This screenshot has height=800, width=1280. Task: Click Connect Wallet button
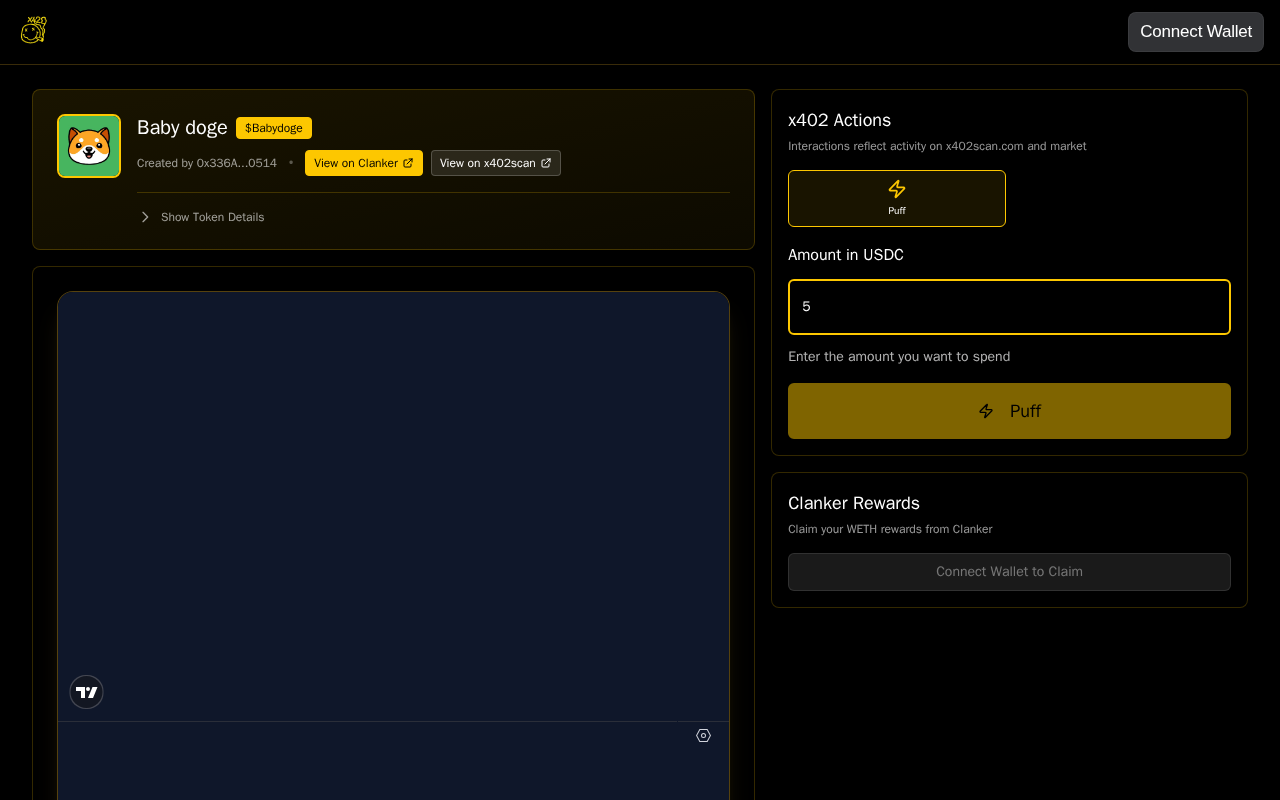pos(1196,32)
